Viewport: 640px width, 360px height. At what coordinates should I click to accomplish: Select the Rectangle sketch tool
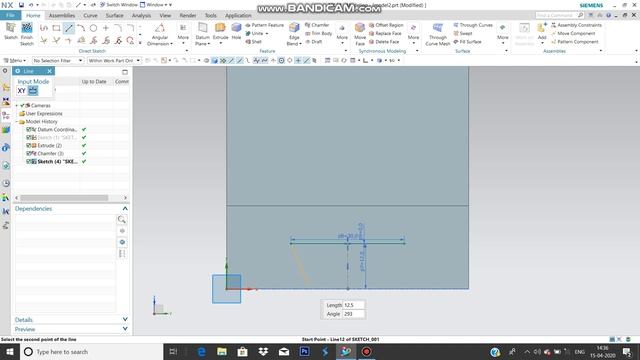[x=56, y=28]
